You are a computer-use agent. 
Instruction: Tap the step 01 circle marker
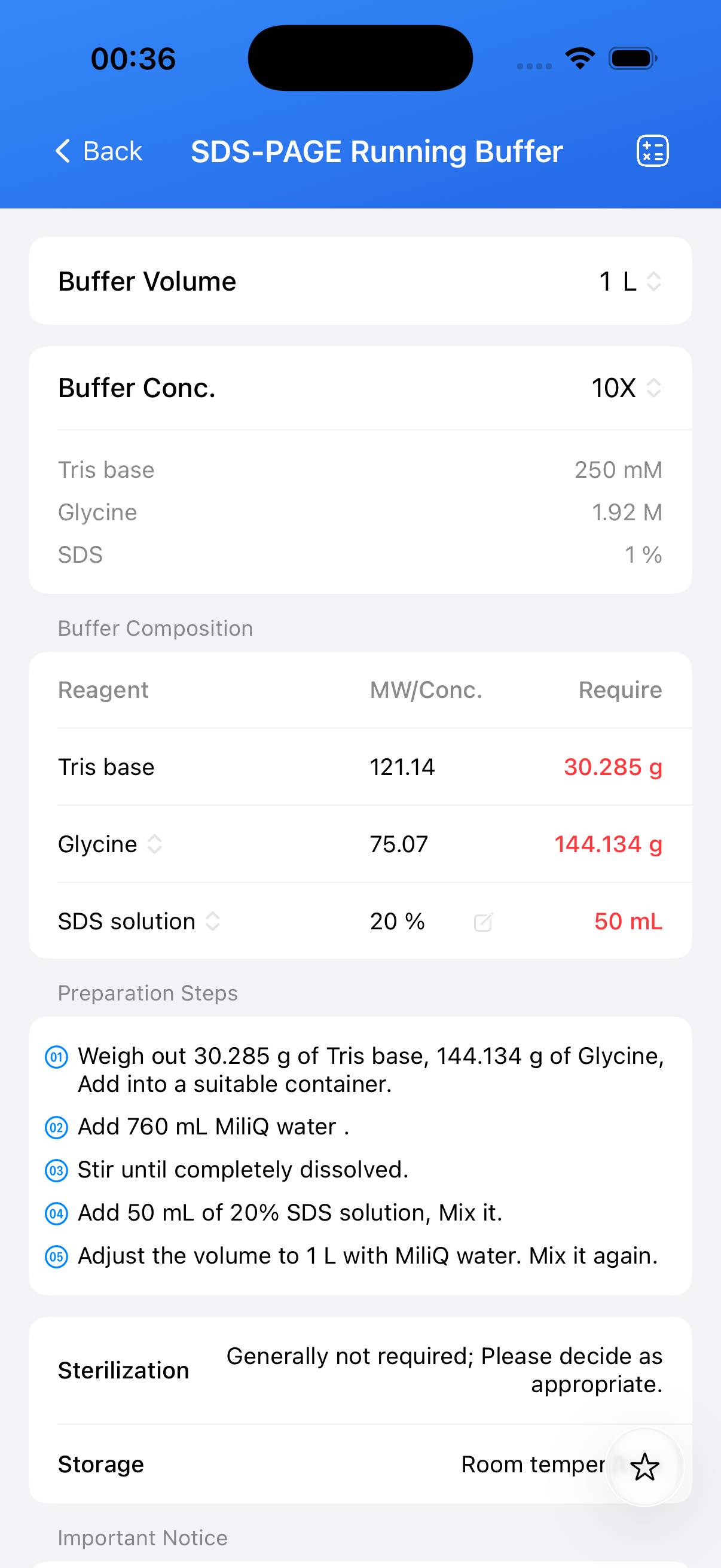click(57, 1057)
